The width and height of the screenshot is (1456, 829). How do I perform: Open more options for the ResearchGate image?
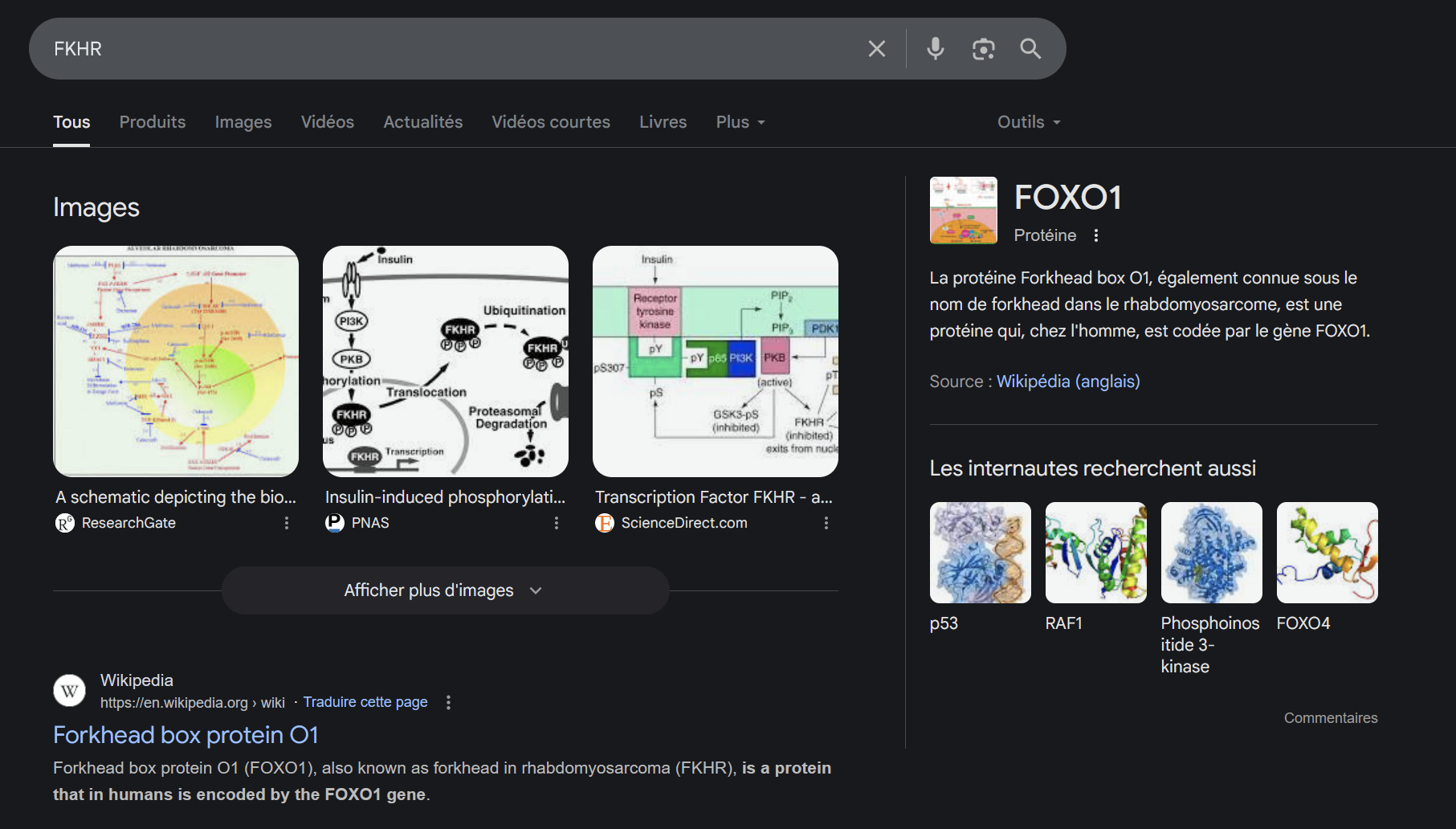pos(287,523)
